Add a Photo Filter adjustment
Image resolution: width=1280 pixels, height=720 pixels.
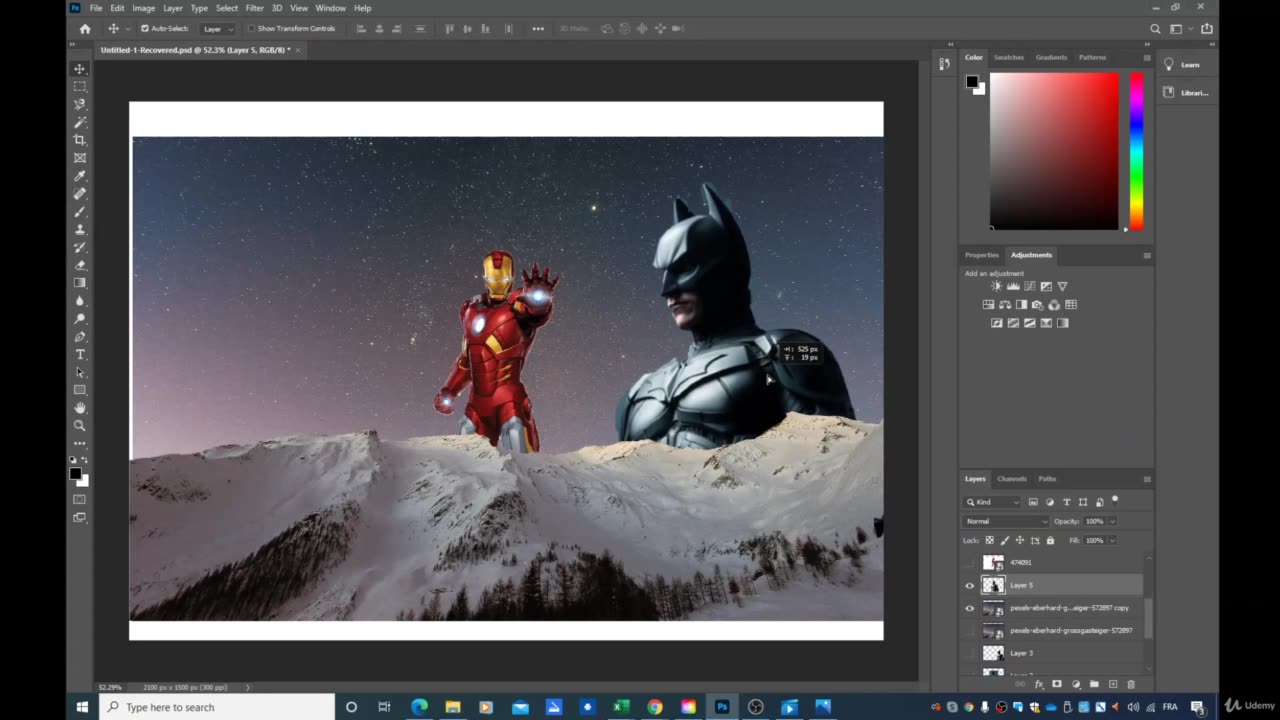pyautogui.click(x=1038, y=305)
